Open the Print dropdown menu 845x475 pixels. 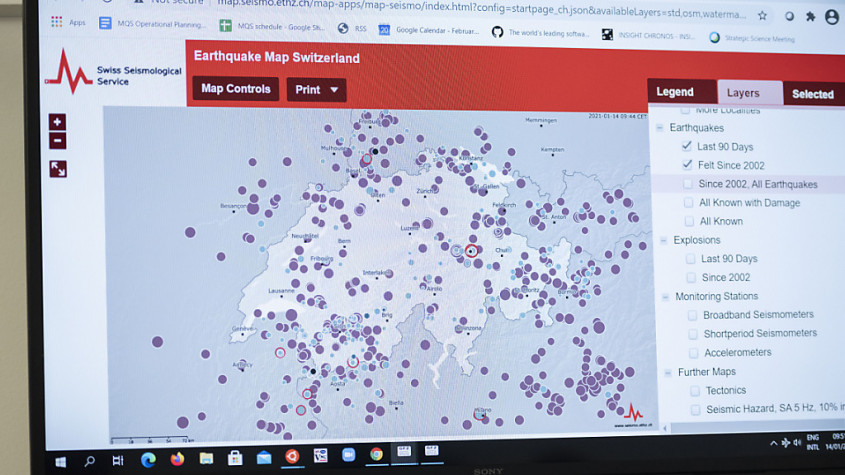point(316,90)
